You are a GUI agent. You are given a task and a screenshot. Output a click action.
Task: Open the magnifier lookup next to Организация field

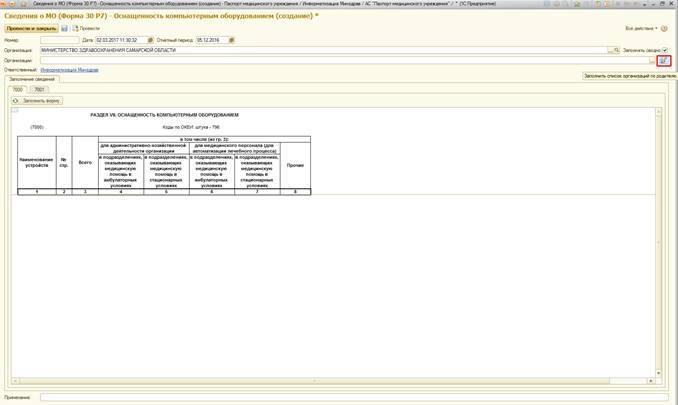click(616, 50)
